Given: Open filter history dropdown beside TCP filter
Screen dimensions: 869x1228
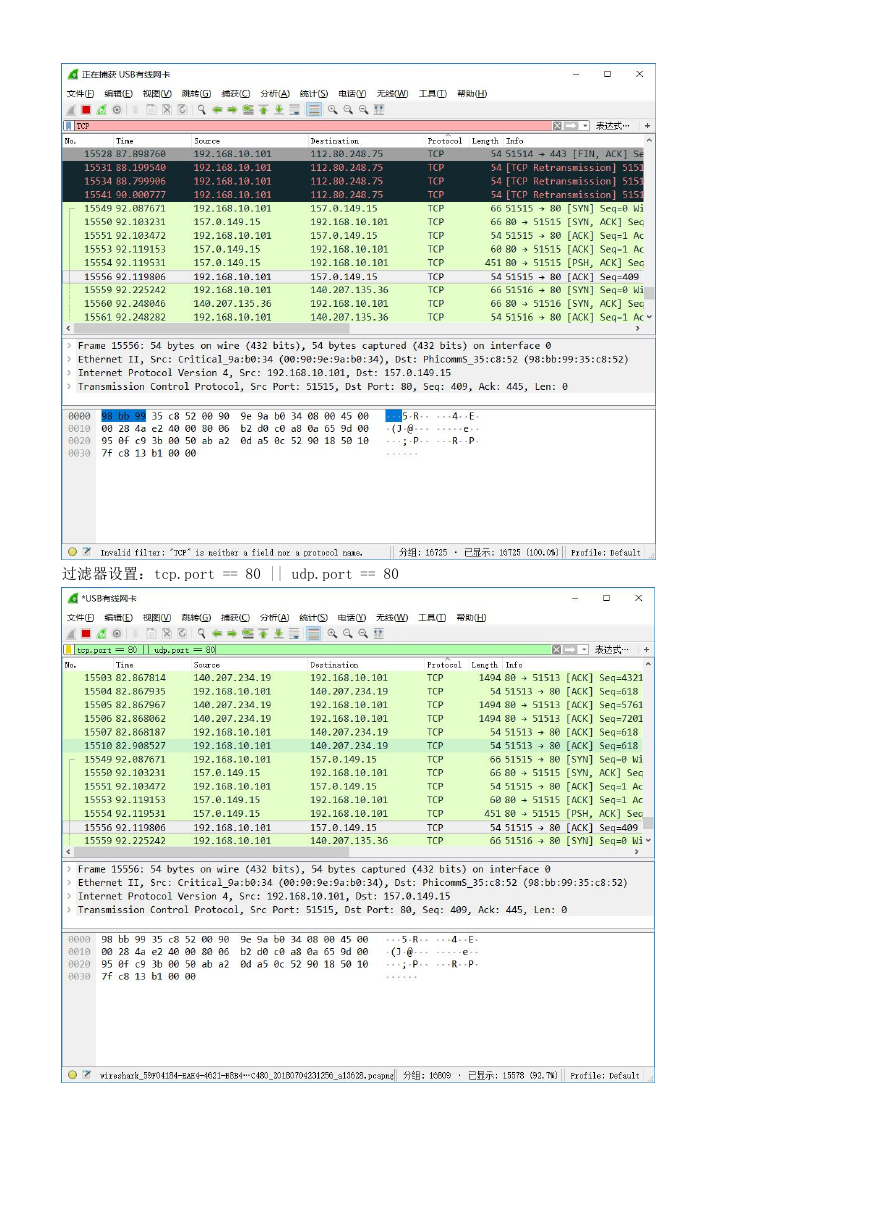Looking at the screenshot, I should pyautogui.click(x=585, y=126).
